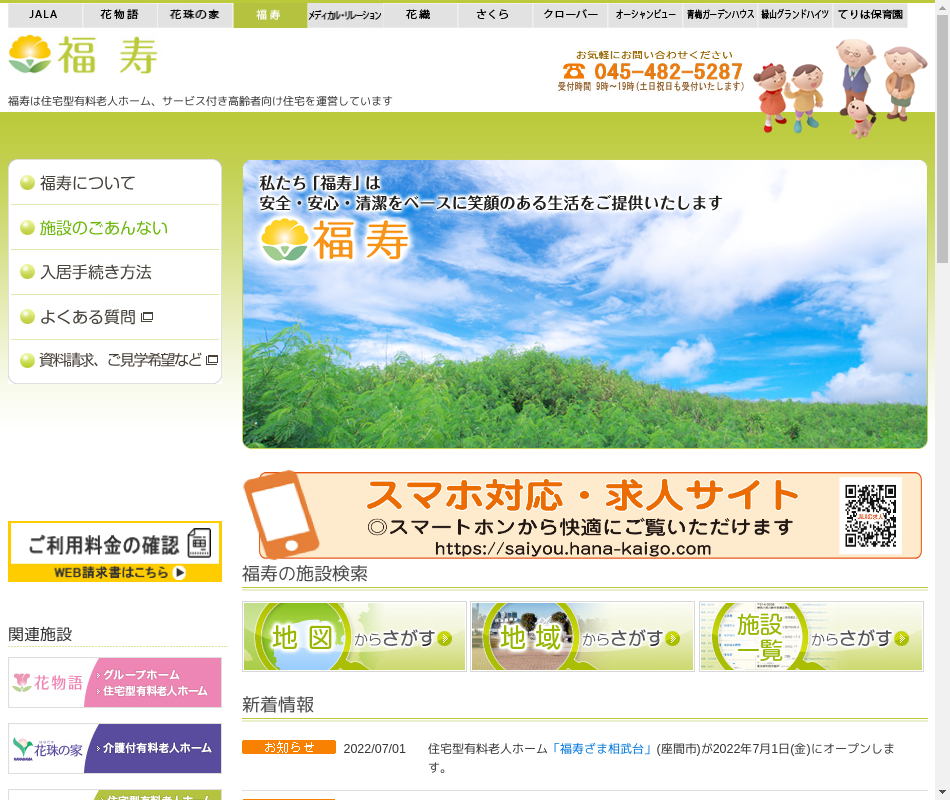Click arrow icon on 地図からさがす

coord(445,638)
